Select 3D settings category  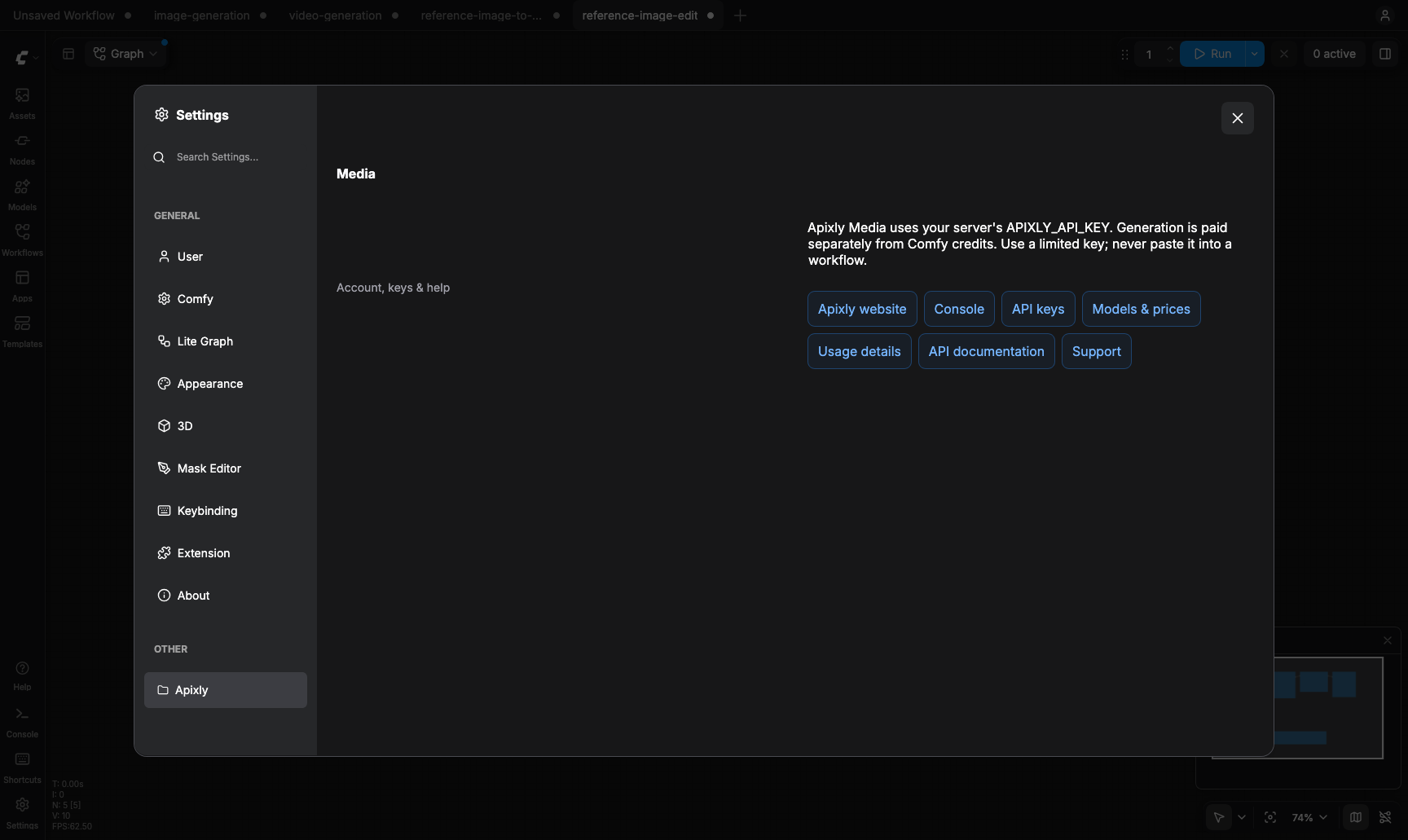tap(226, 426)
